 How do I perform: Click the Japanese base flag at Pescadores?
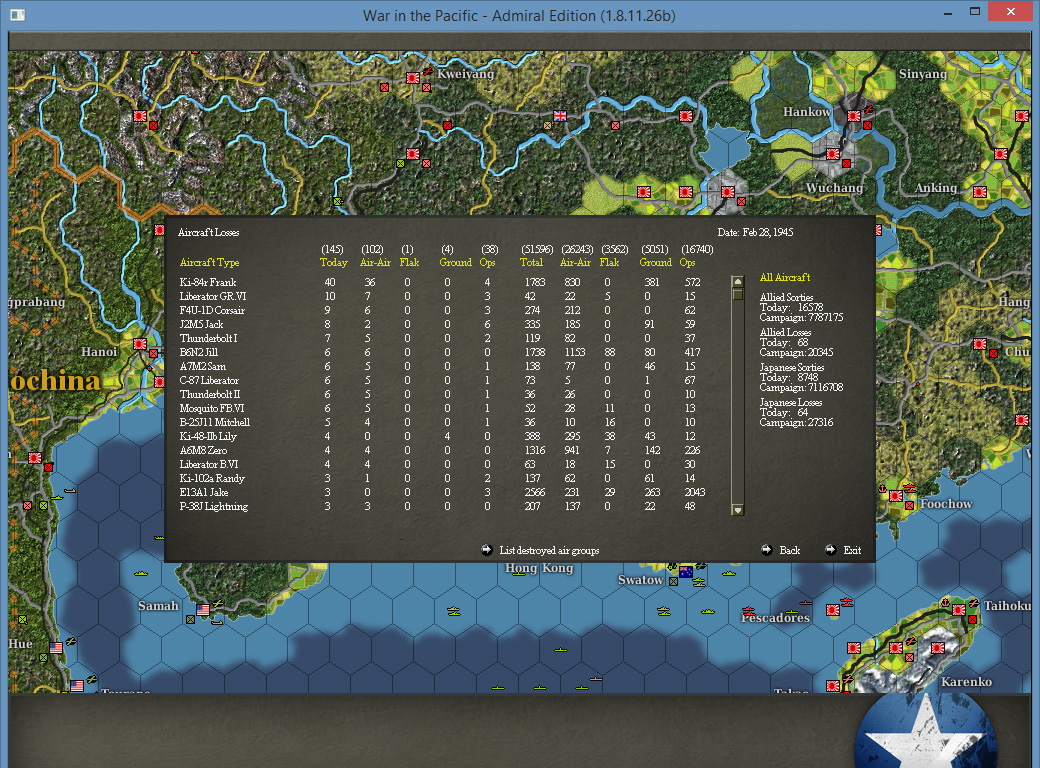tap(833, 610)
